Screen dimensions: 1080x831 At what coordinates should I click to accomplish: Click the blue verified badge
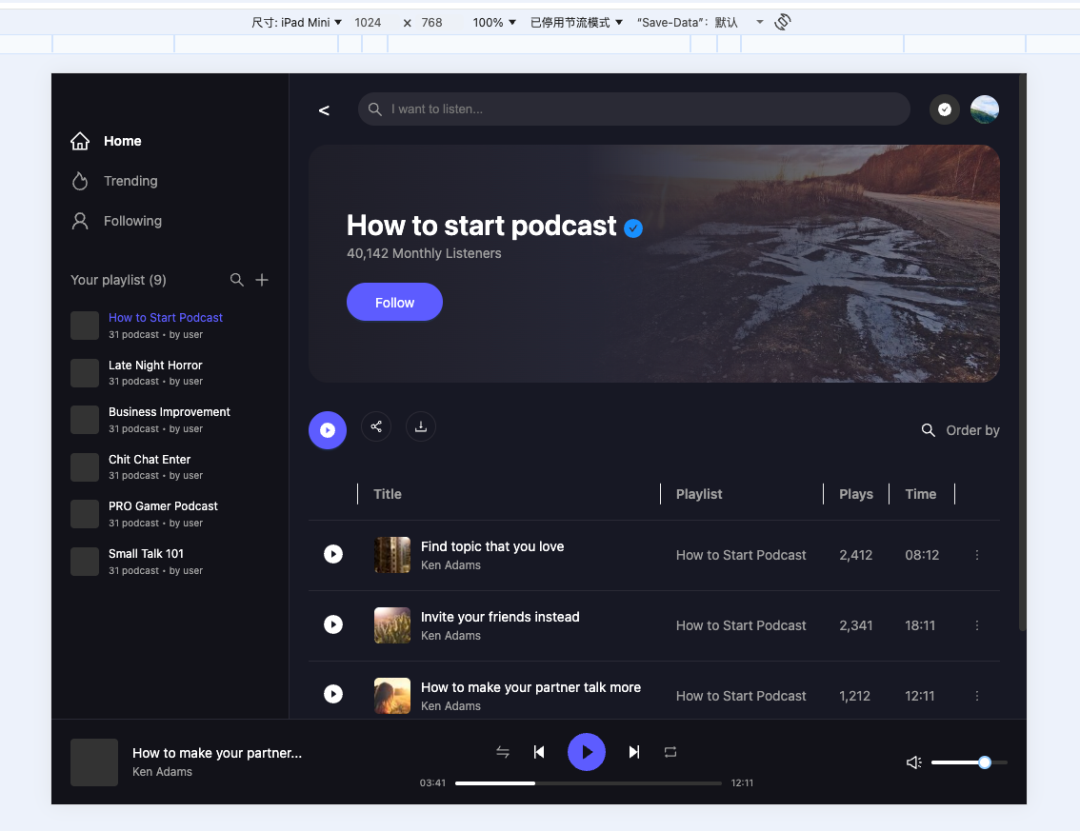coord(633,228)
